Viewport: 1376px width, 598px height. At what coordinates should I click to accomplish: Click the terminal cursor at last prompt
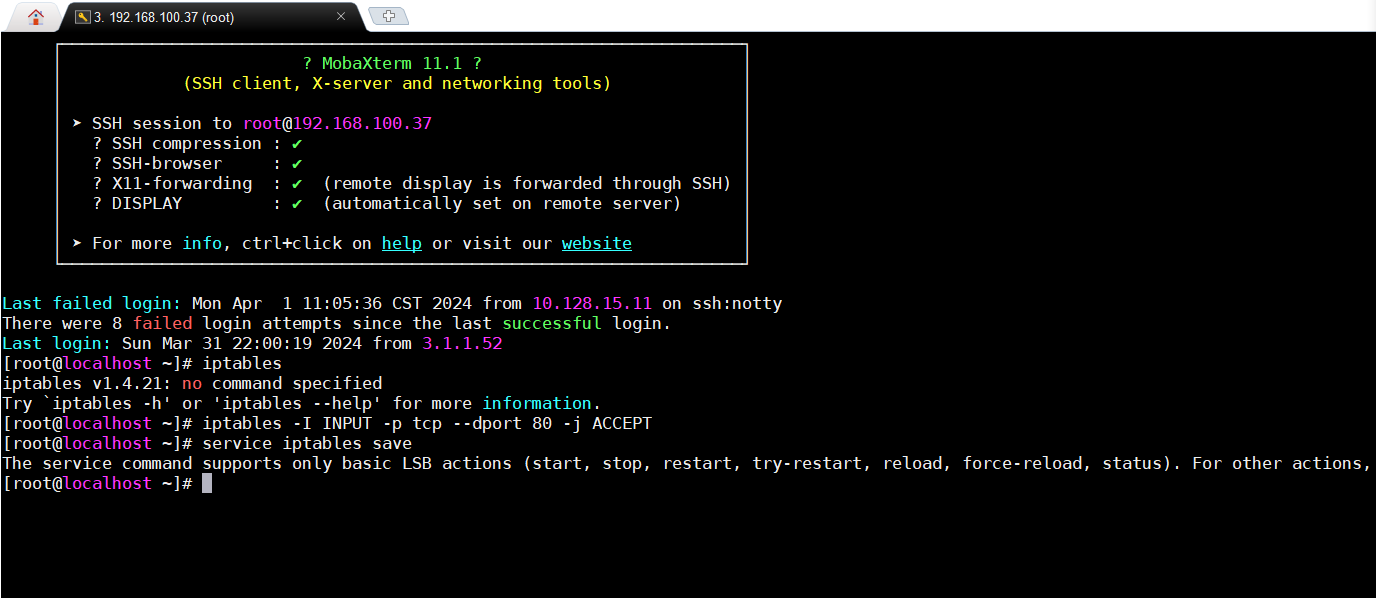coord(207,484)
